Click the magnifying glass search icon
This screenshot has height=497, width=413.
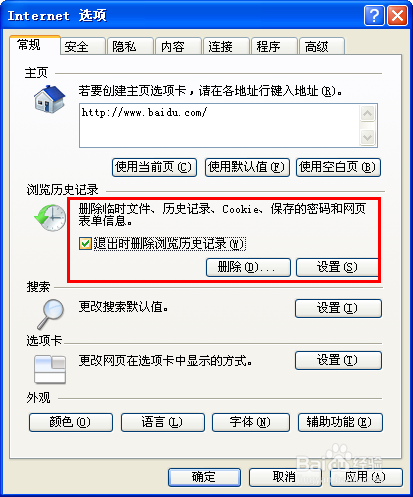tap(51, 314)
